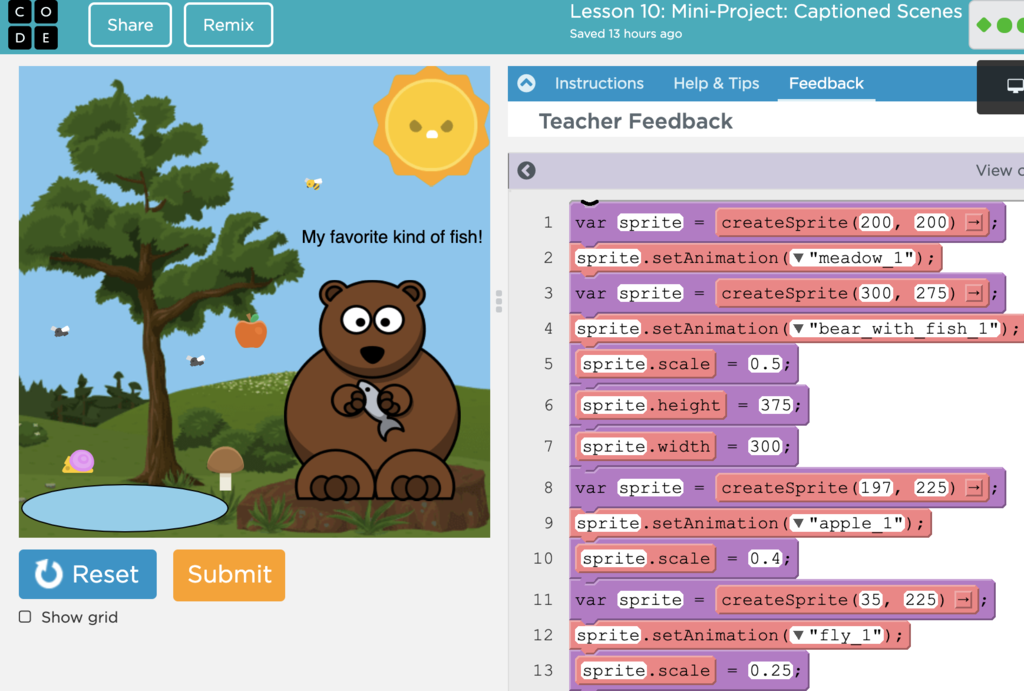This screenshot has height=691, width=1024.
Task: Click the green circle progress bubble
Action: pos(1005,25)
